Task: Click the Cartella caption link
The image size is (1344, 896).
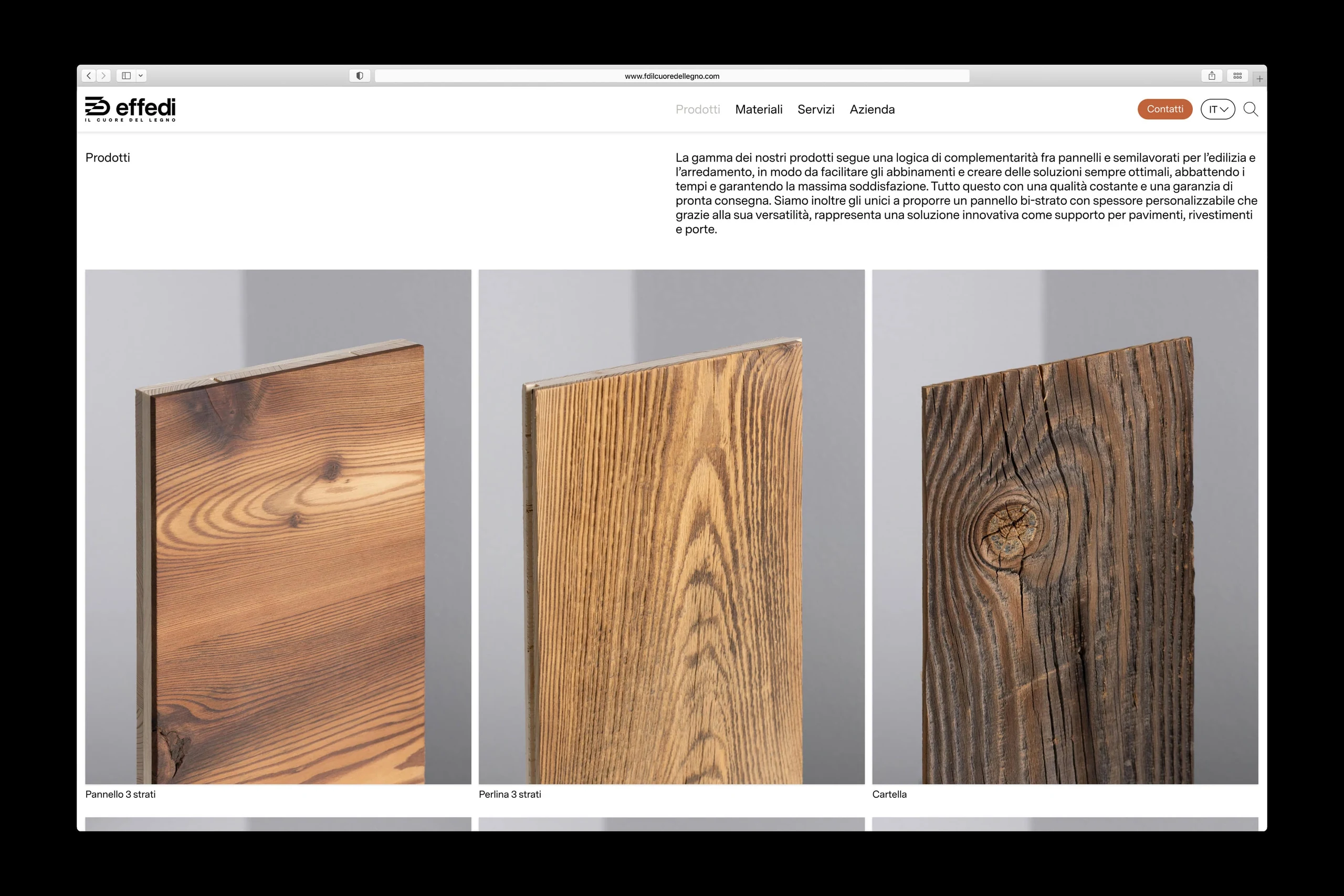Action: 889,794
